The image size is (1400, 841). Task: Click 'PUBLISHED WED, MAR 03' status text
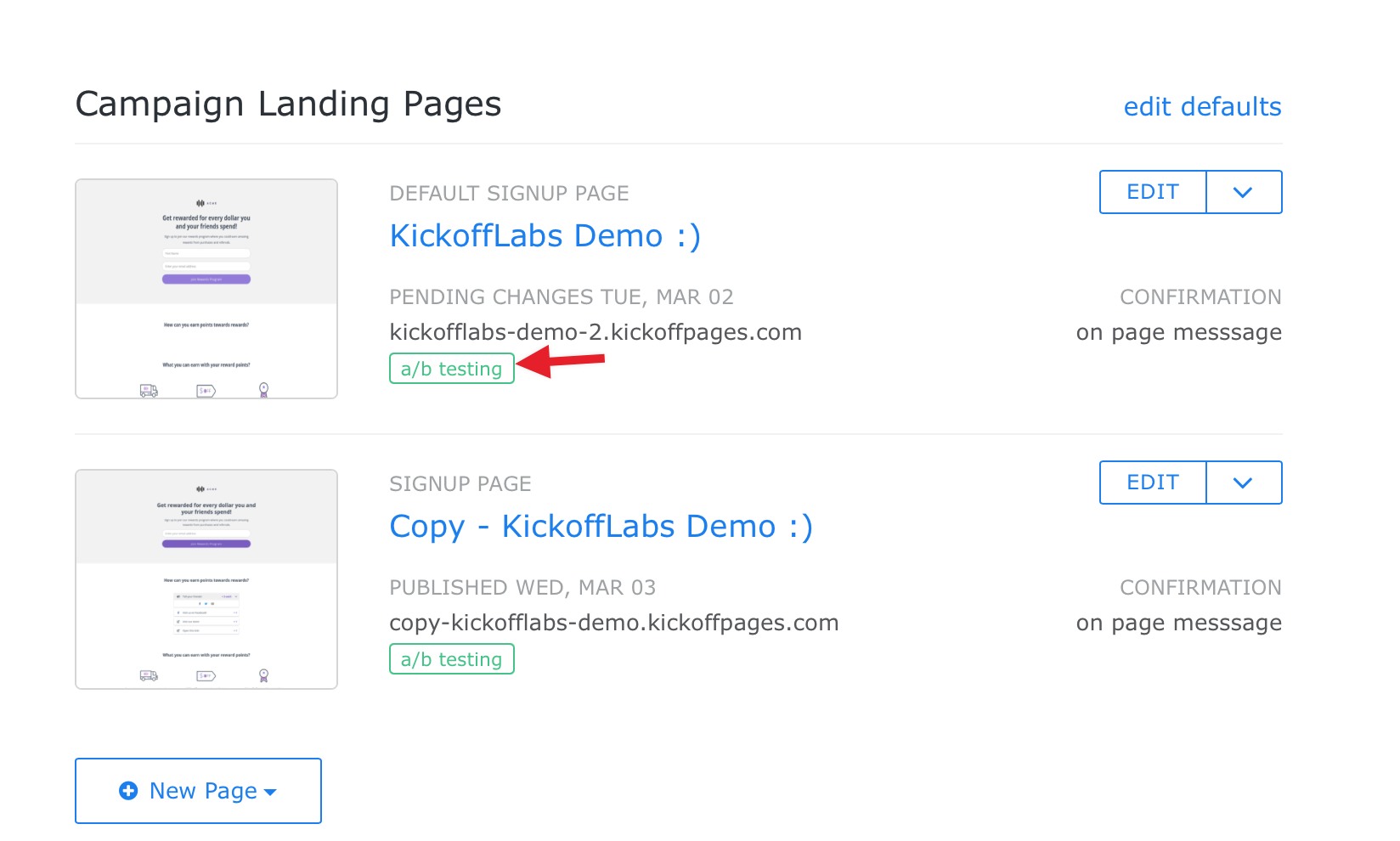(x=522, y=588)
